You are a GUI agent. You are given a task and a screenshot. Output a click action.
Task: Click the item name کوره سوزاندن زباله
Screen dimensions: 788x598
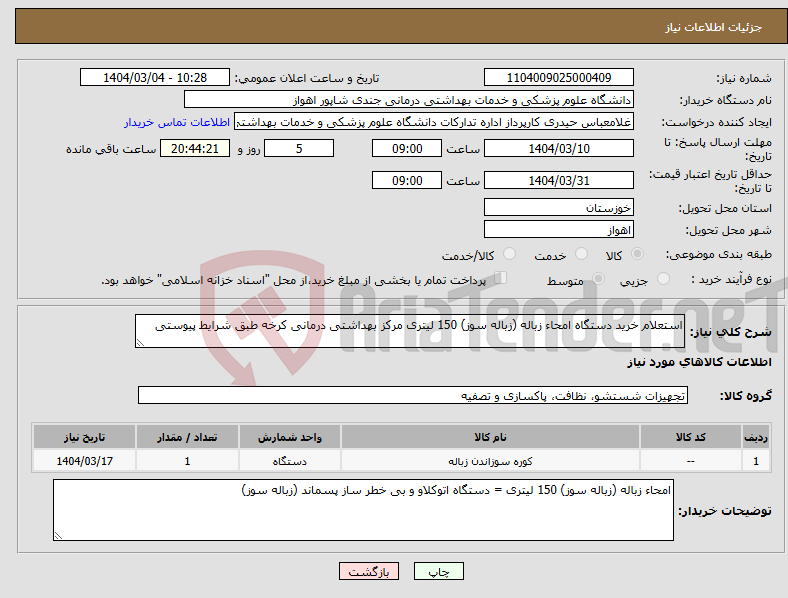490,461
